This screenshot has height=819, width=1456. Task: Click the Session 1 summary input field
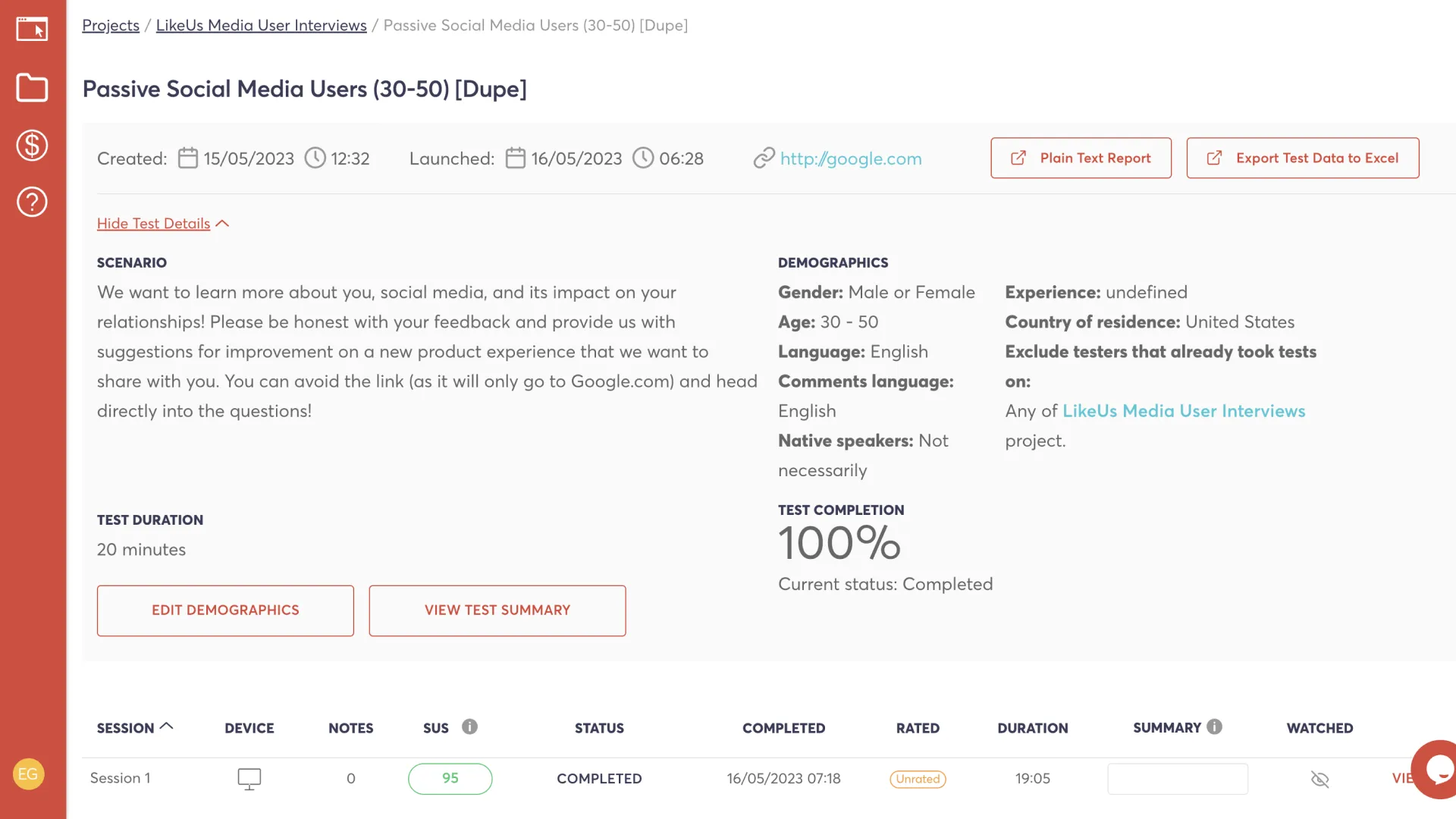click(1178, 779)
